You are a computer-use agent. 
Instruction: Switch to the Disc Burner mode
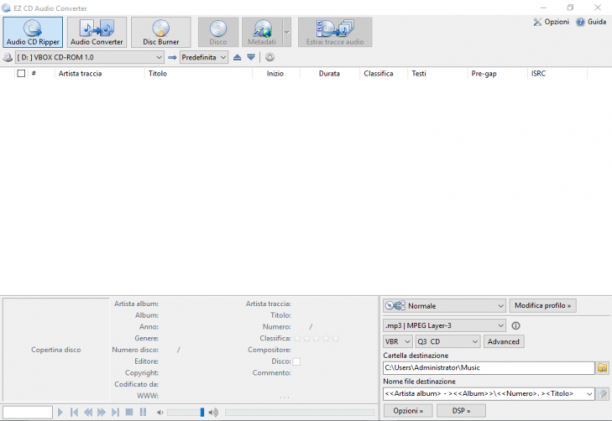pyautogui.click(x=161, y=32)
